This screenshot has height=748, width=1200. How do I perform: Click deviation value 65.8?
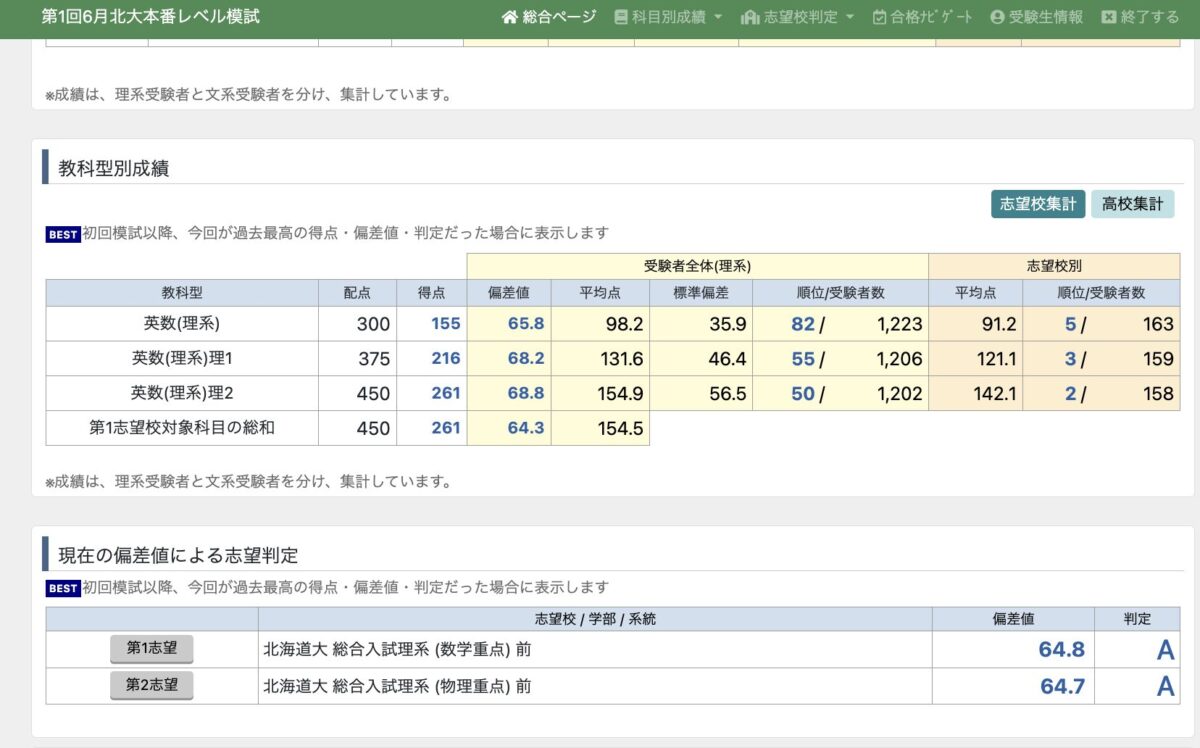(x=526, y=324)
